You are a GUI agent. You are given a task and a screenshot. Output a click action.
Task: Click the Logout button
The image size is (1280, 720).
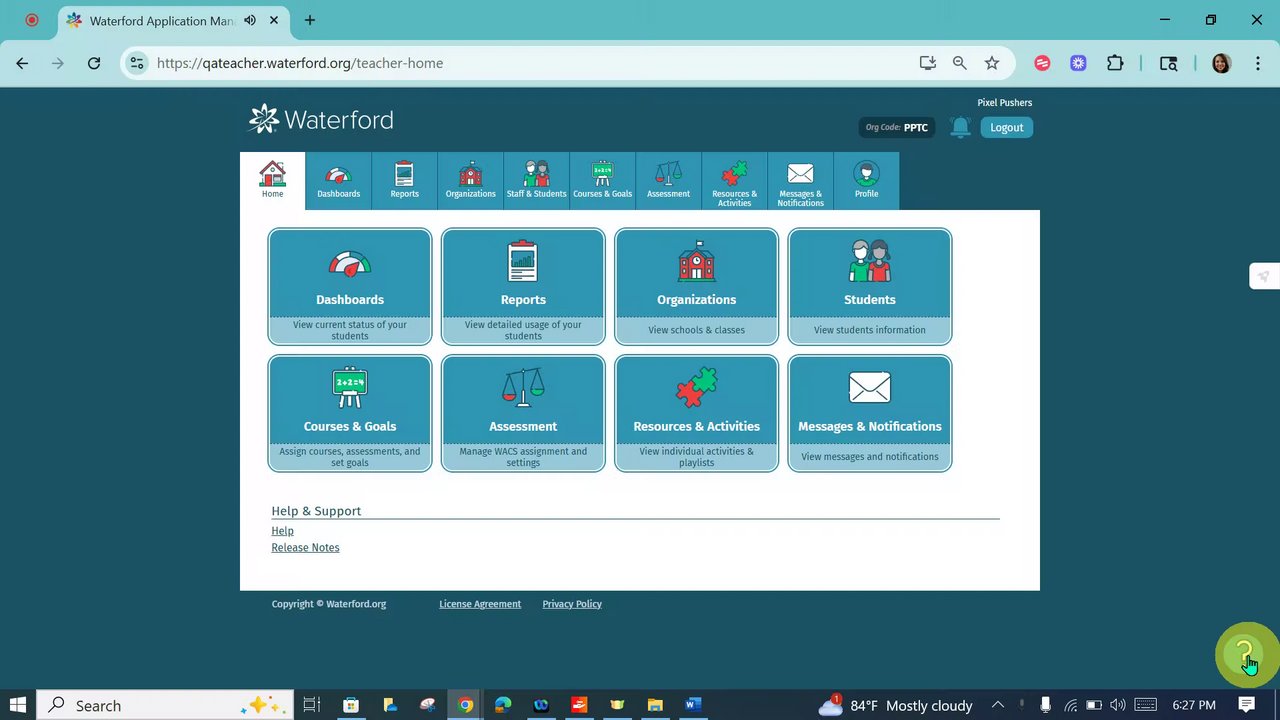coord(1007,127)
